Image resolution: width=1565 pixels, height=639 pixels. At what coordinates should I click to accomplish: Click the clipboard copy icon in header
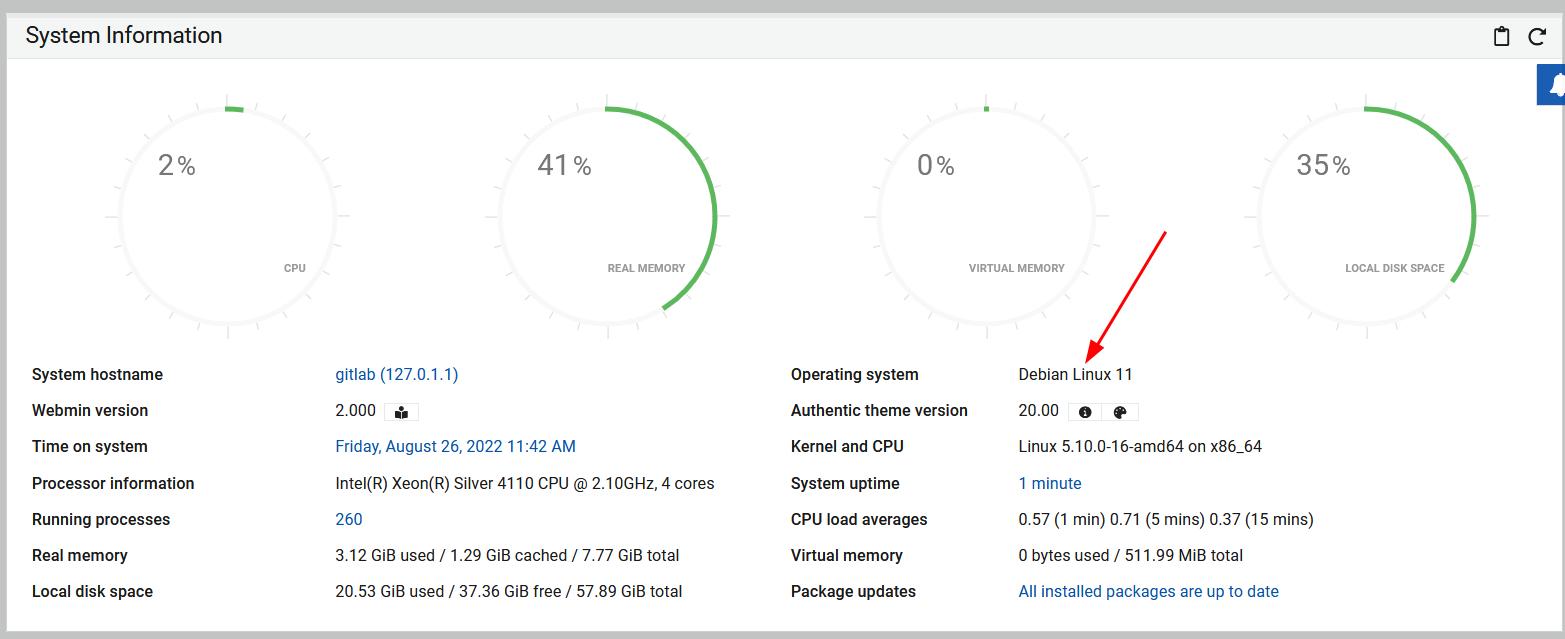[x=1501, y=37]
